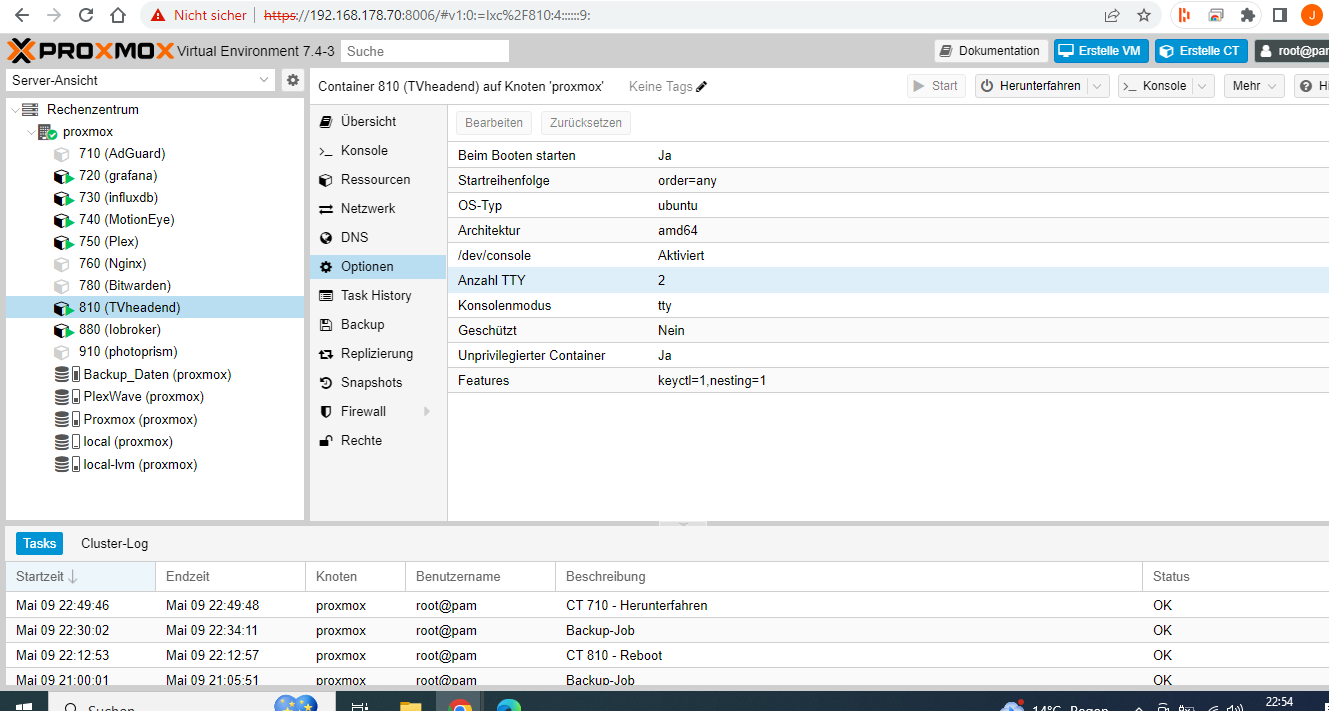
Task: Select container 740 (MotionEye)
Action: pos(126,219)
